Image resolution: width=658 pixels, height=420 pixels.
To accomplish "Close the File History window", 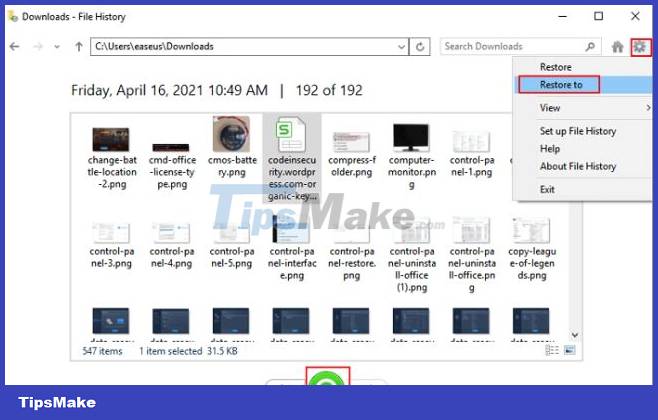I will tap(635, 16).
